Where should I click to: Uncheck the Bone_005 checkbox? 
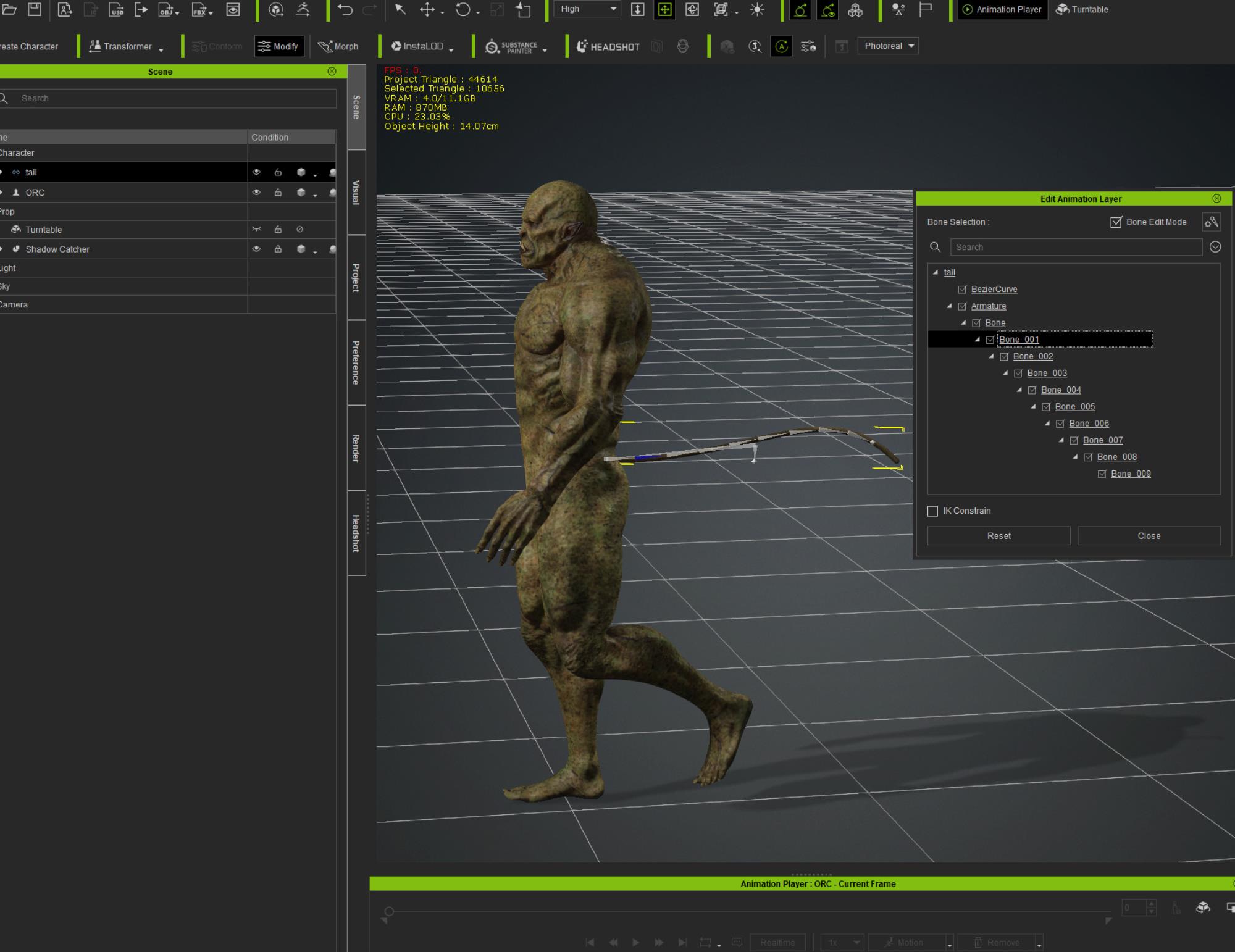point(1046,407)
